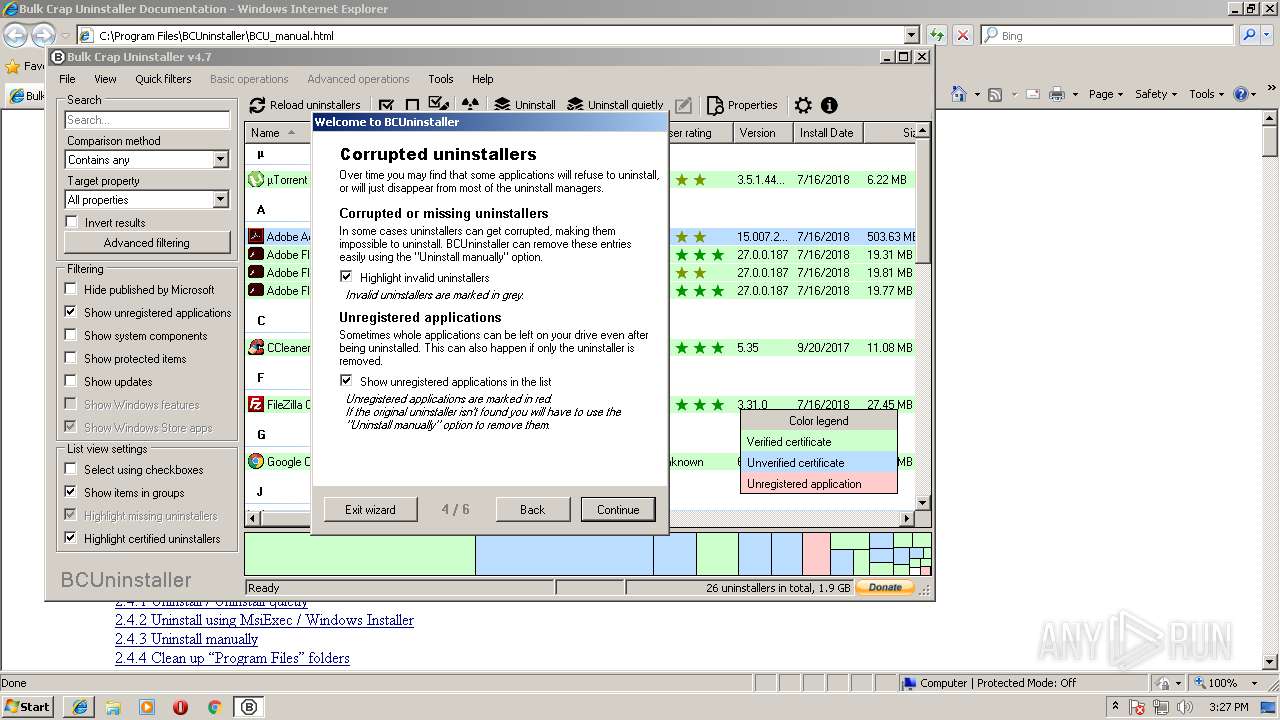Click the IE print icon
This screenshot has height=720, width=1280.
[x=1058, y=94]
